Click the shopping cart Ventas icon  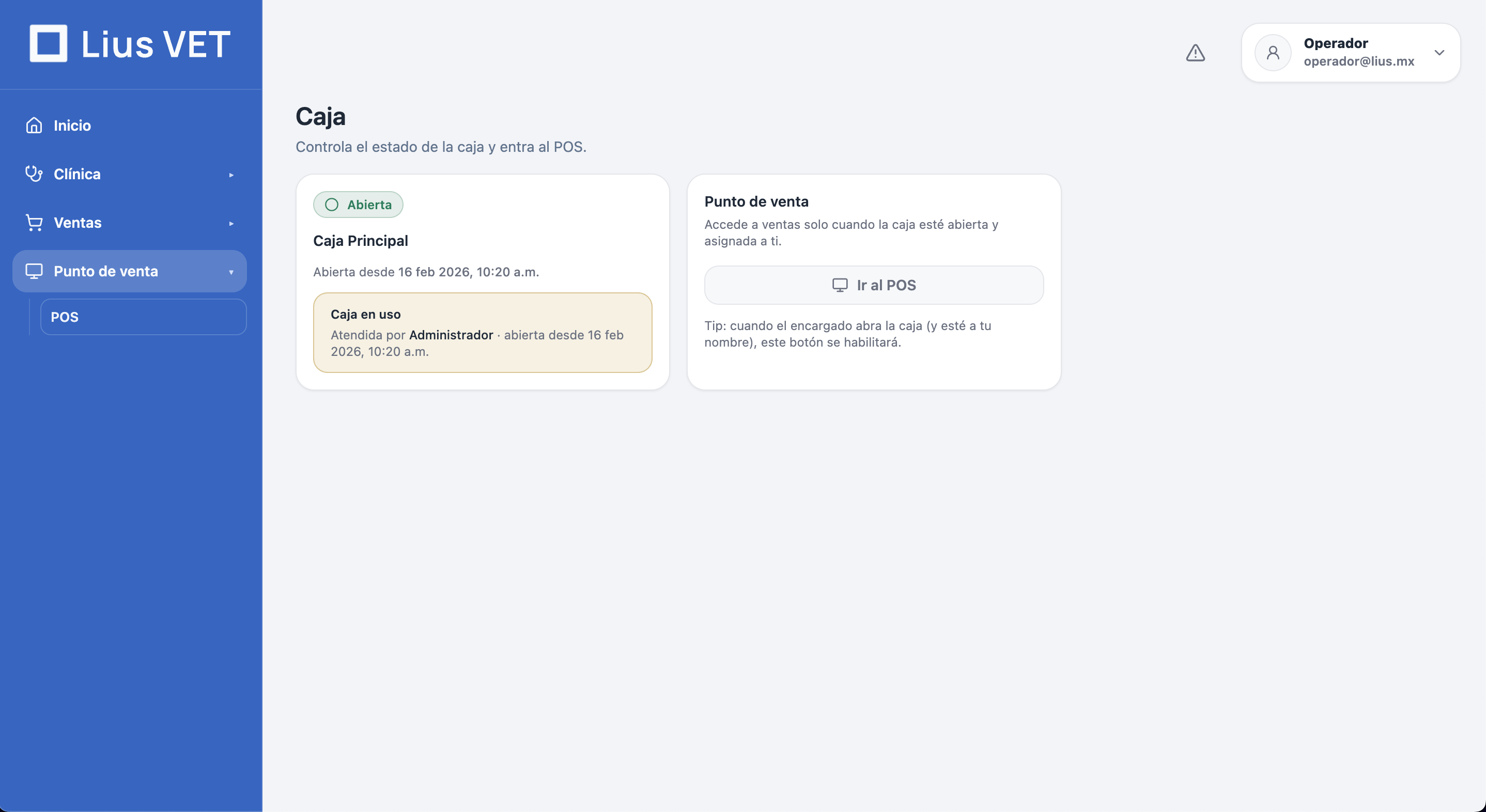(x=34, y=223)
